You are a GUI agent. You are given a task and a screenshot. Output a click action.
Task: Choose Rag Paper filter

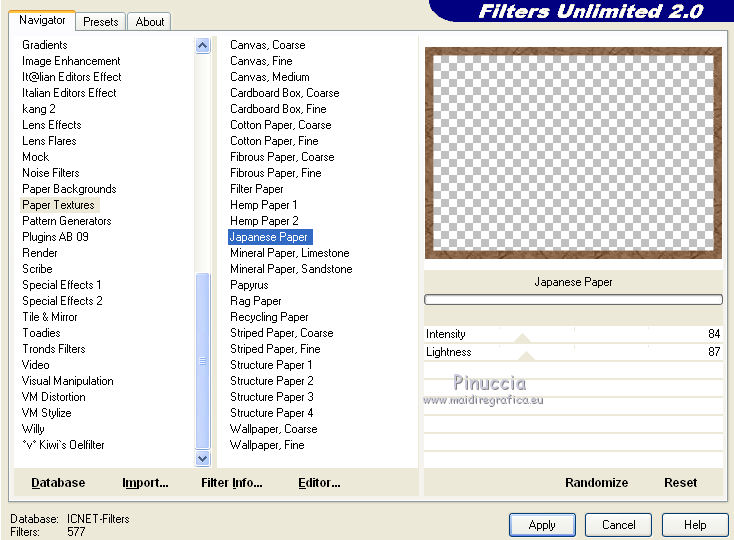[x=256, y=301]
